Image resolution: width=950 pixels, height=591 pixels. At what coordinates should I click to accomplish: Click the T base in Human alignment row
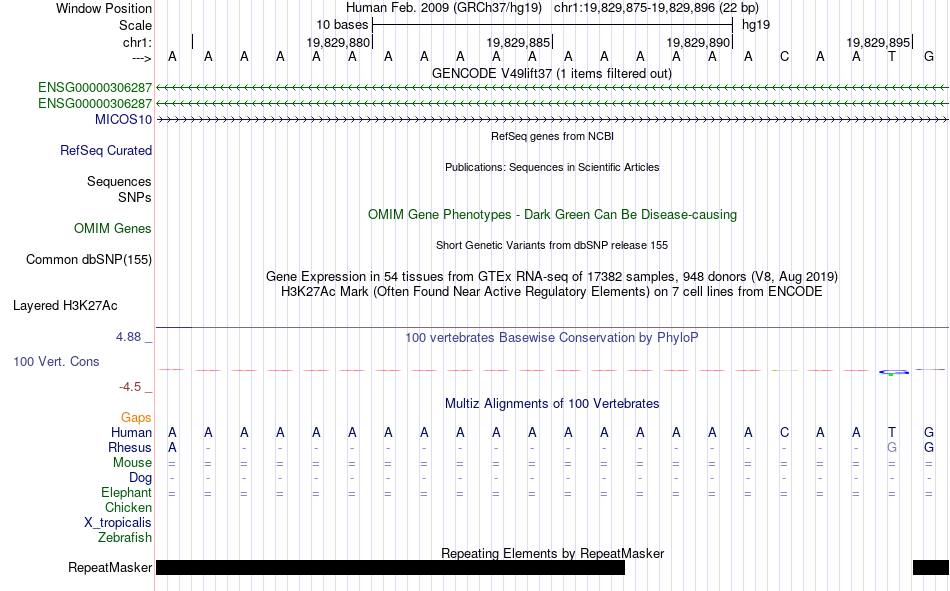pos(892,432)
